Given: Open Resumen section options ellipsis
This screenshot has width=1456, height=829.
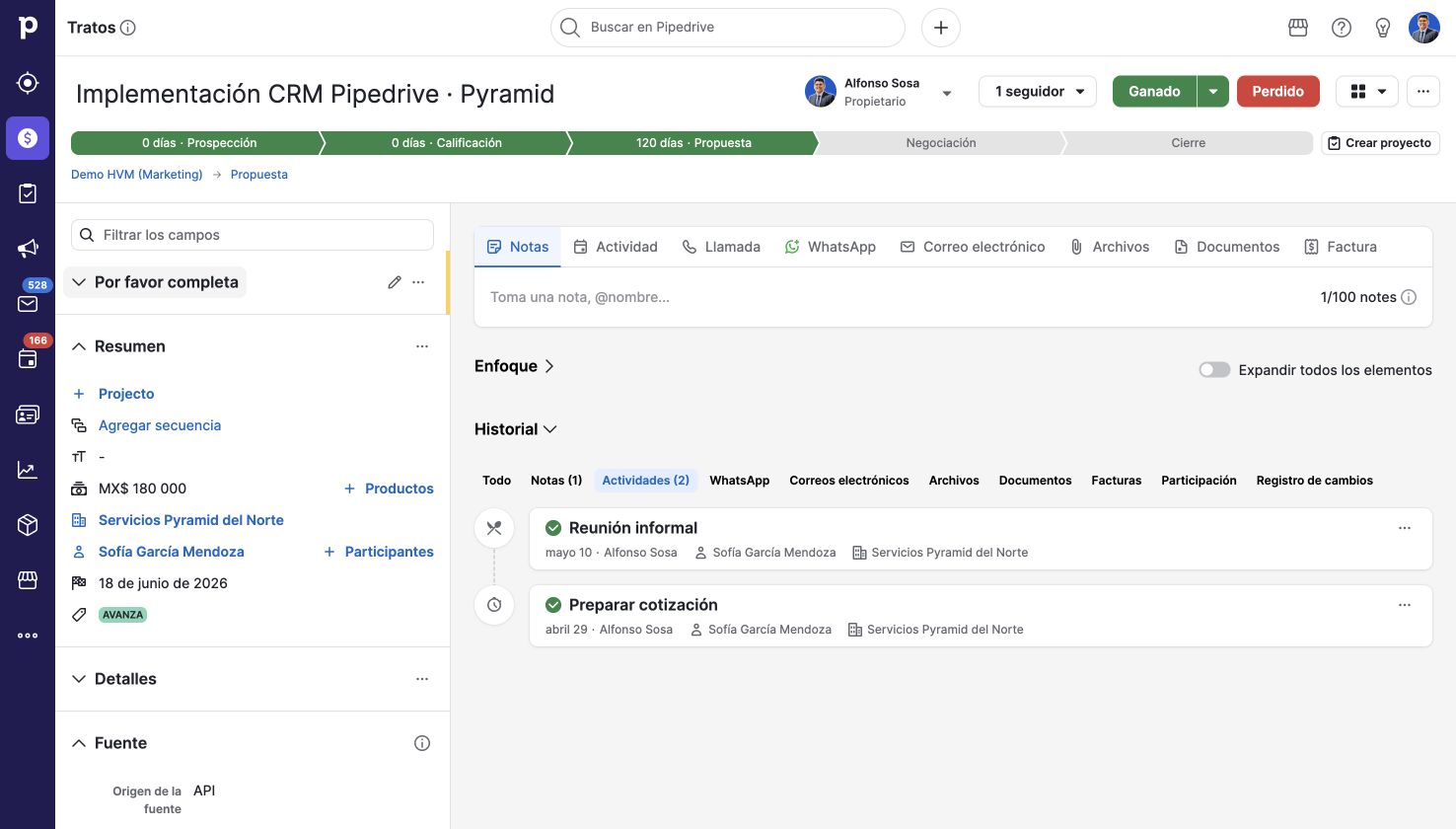Looking at the screenshot, I should coord(422,346).
